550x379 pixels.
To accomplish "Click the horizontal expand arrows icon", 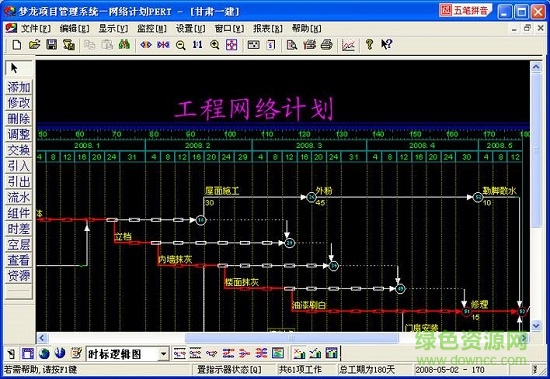I will point(146,45).
